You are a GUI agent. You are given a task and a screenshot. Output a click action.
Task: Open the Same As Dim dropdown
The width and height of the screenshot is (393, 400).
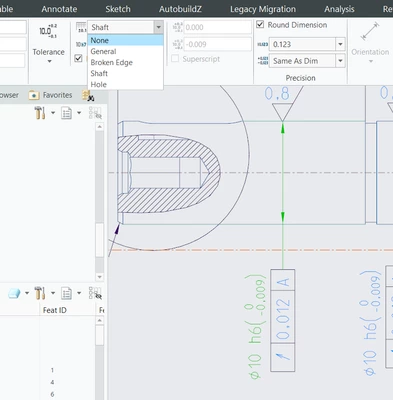[x=340, y=61]
